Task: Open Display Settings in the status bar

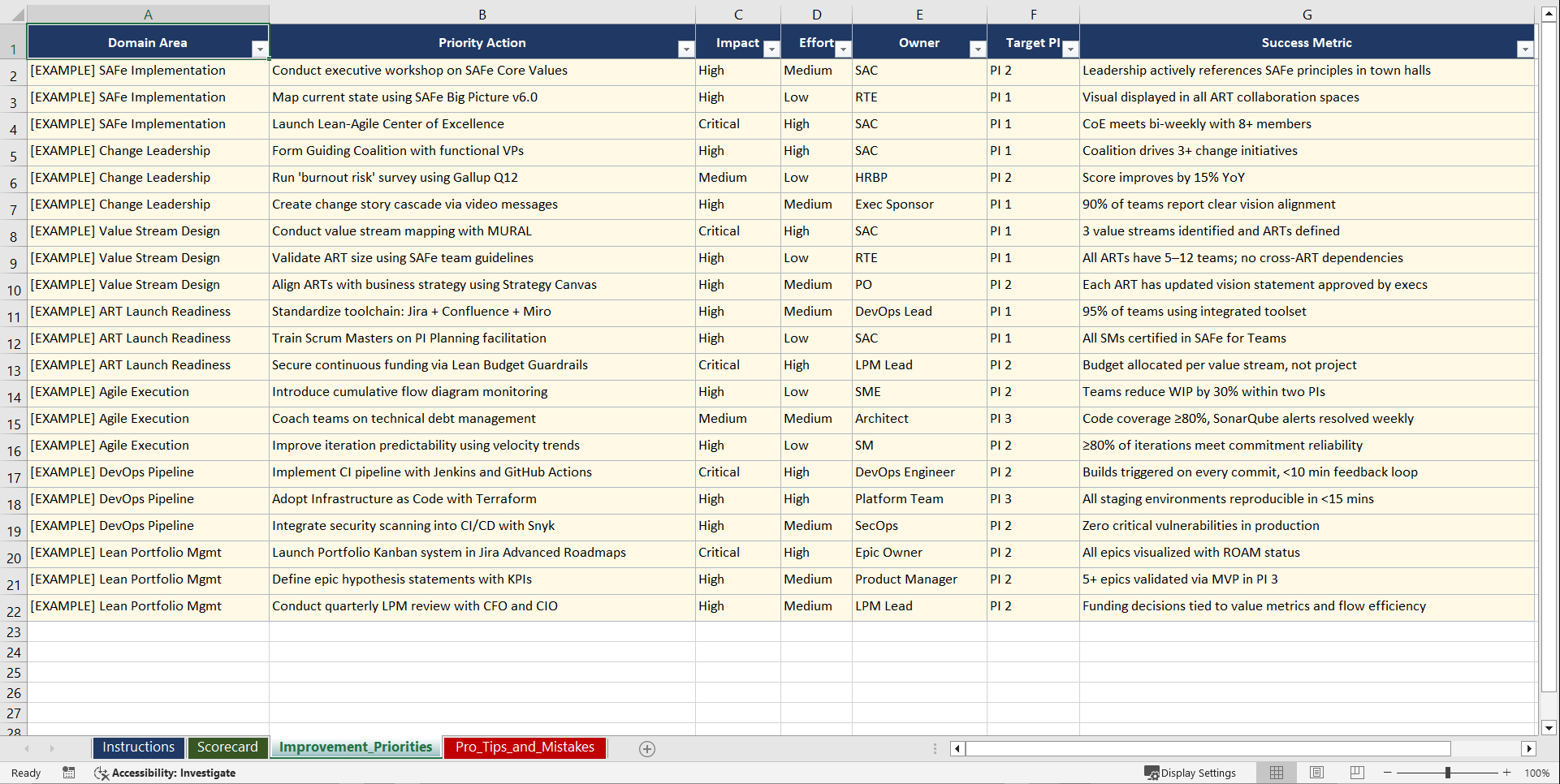Action: [1192, 773]
